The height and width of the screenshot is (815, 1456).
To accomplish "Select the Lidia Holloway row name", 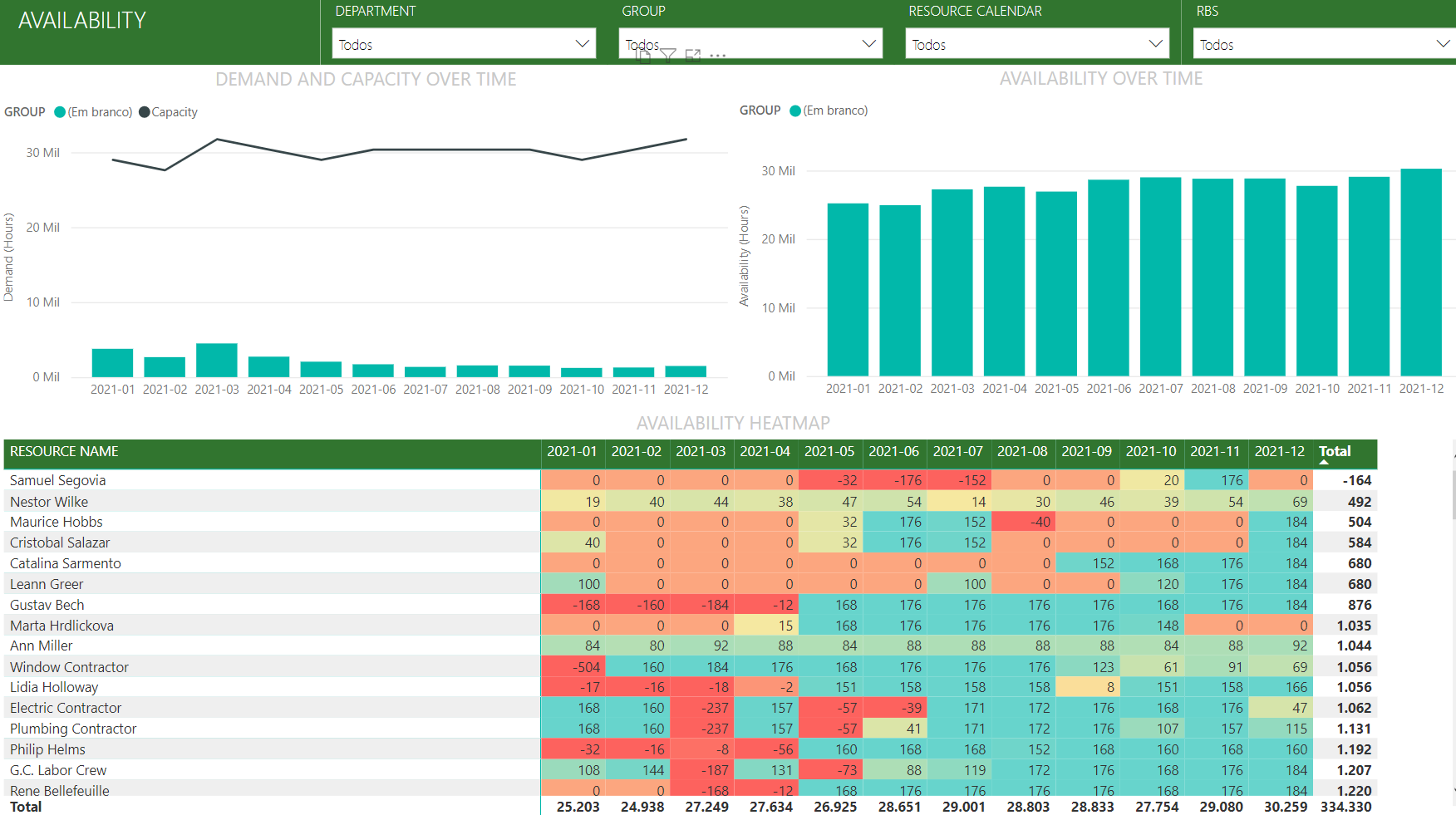I will coord(54,687).
